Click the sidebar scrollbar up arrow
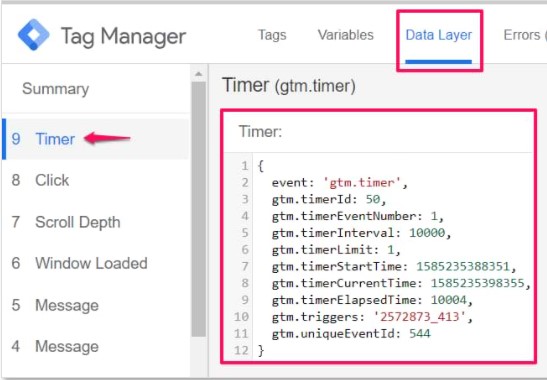Image resolution: width=547 pixels, height=380 pixels. 198,74
